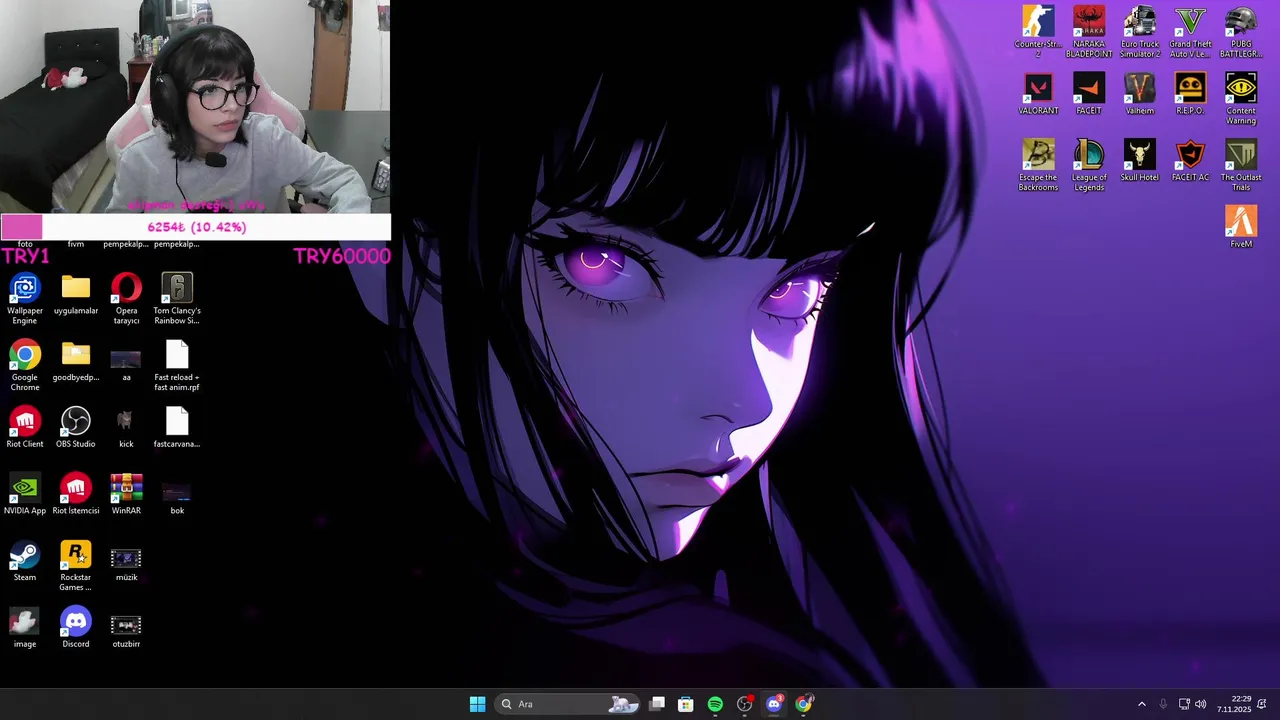Select the R.E.P.O. game shortcut
Image resolution: width=1280 pixels, height=720 pixels.
click(x=1190, y=95)
